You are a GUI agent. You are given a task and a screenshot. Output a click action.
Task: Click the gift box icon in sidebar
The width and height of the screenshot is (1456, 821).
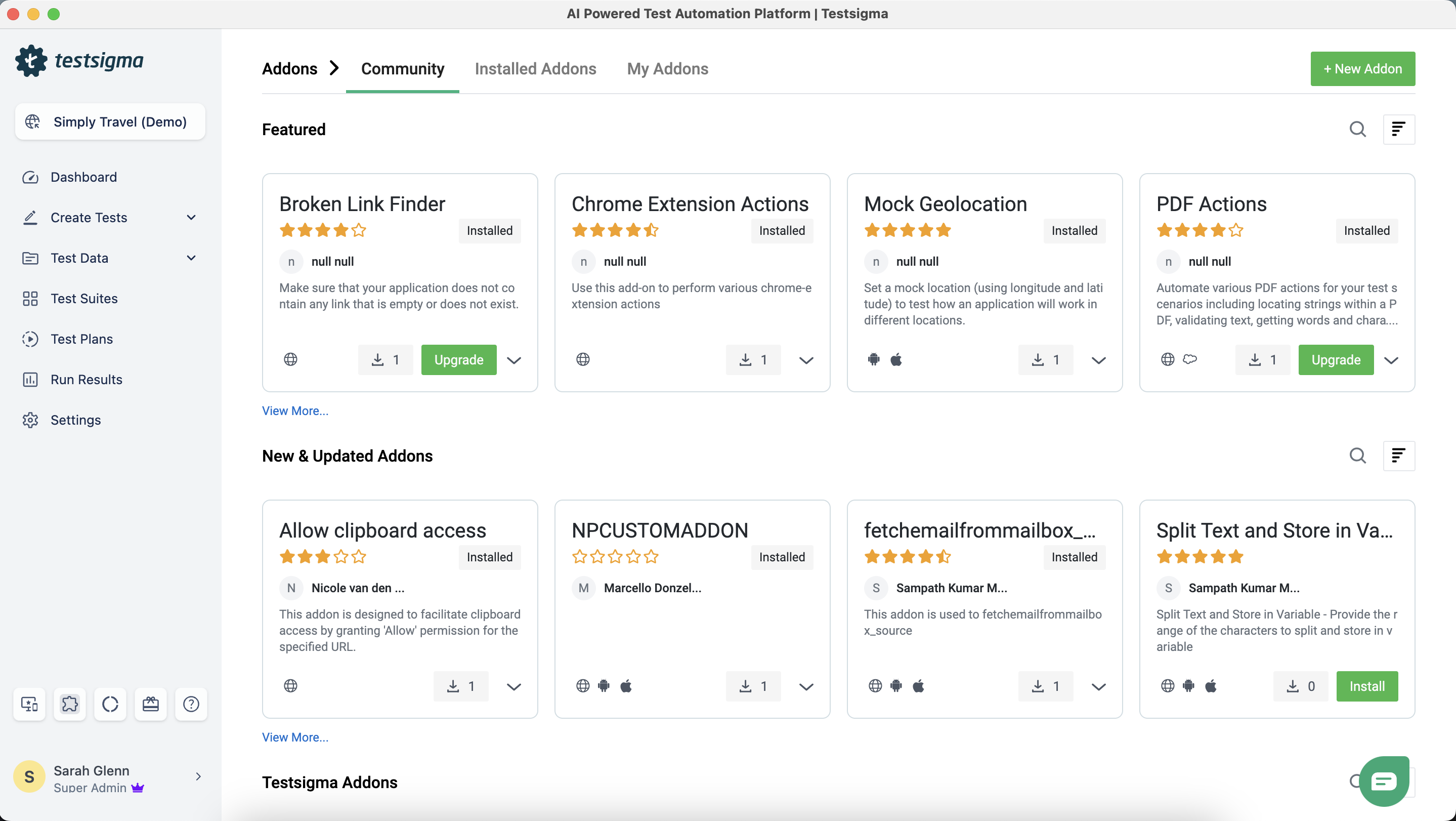(150, 704)
